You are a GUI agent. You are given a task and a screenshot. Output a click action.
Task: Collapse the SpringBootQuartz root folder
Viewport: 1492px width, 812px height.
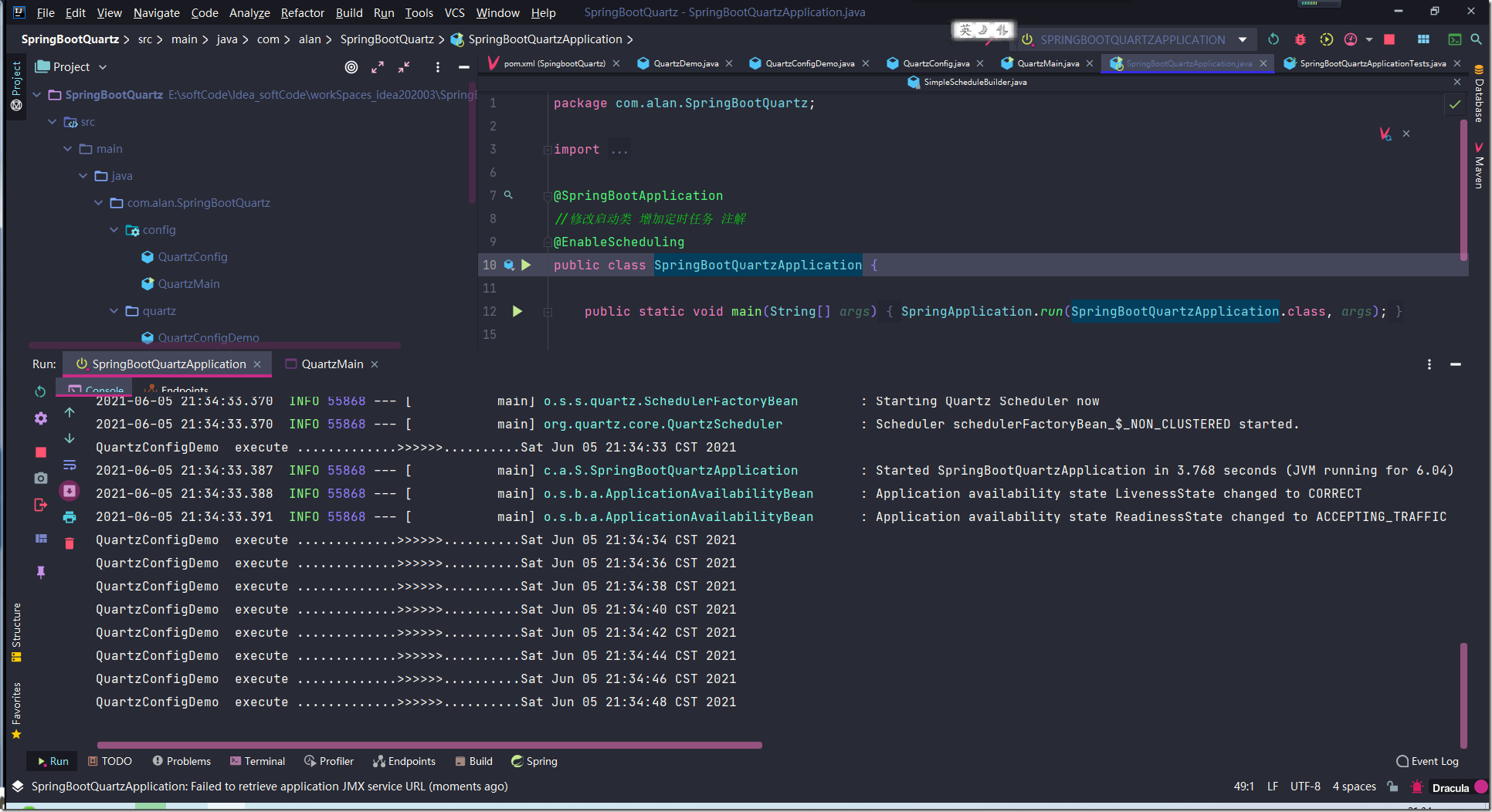(37, 95)
